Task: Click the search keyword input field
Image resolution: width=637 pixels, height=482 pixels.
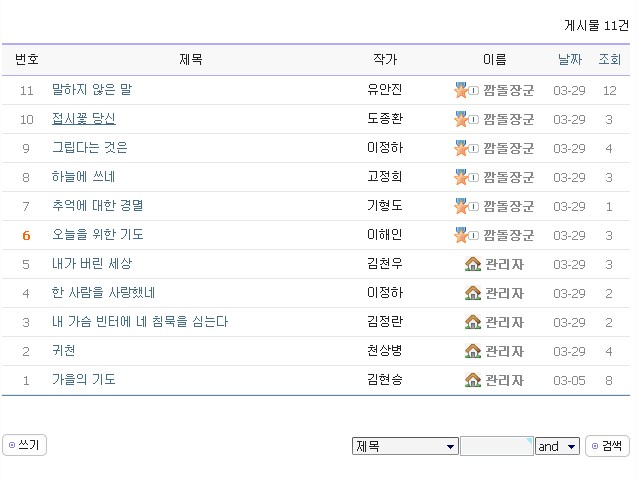Action: tap(496, 446)
